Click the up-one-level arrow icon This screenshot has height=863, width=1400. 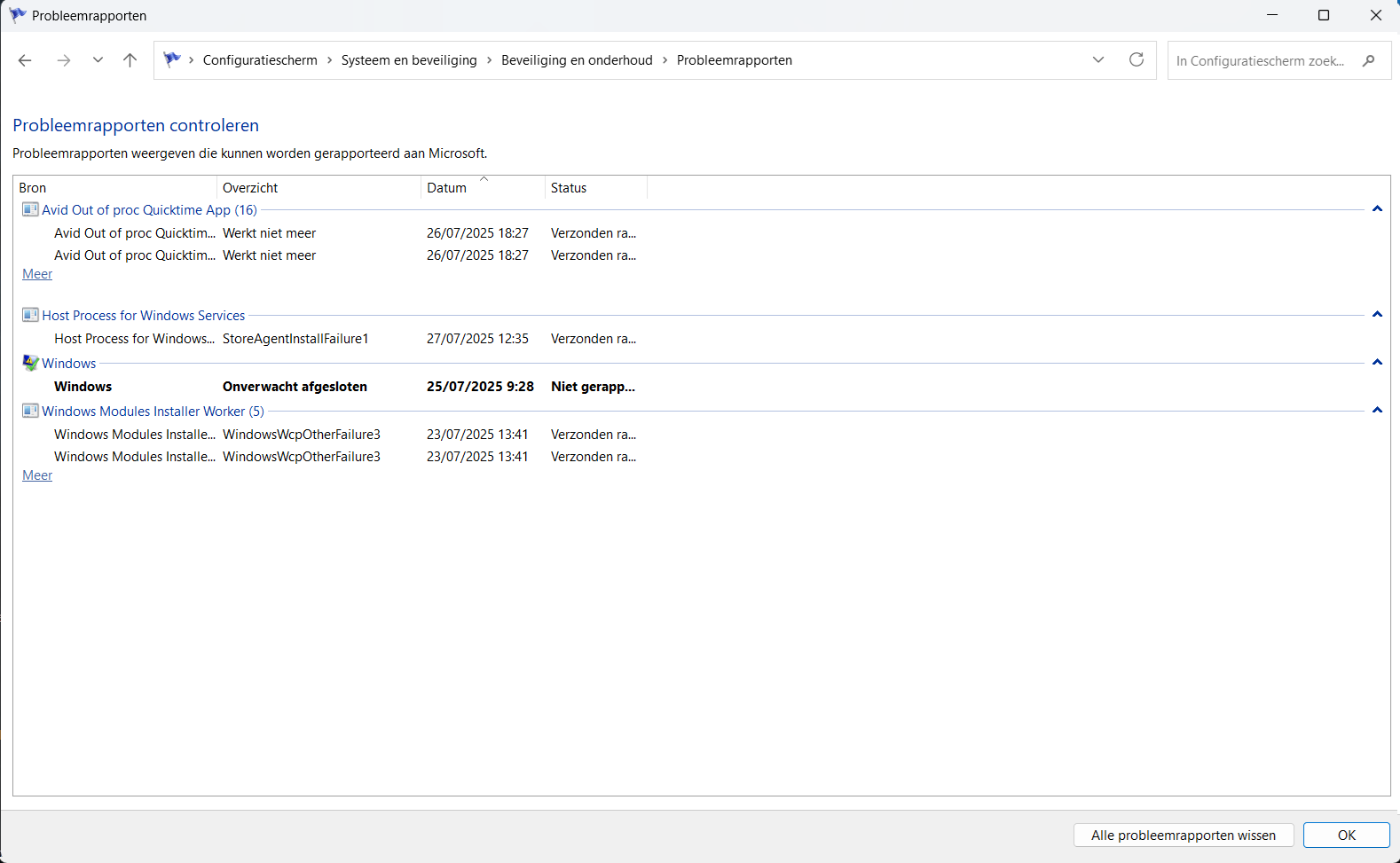point(130,60)
